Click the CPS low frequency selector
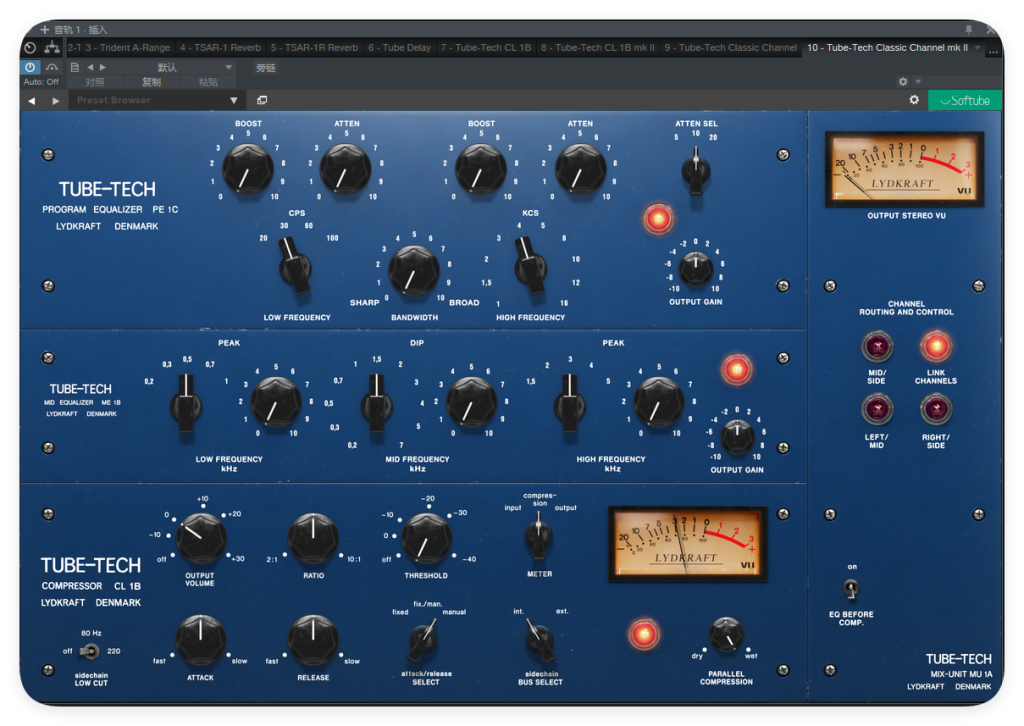Screen dimensions: 1024x726 click(295, 266)
